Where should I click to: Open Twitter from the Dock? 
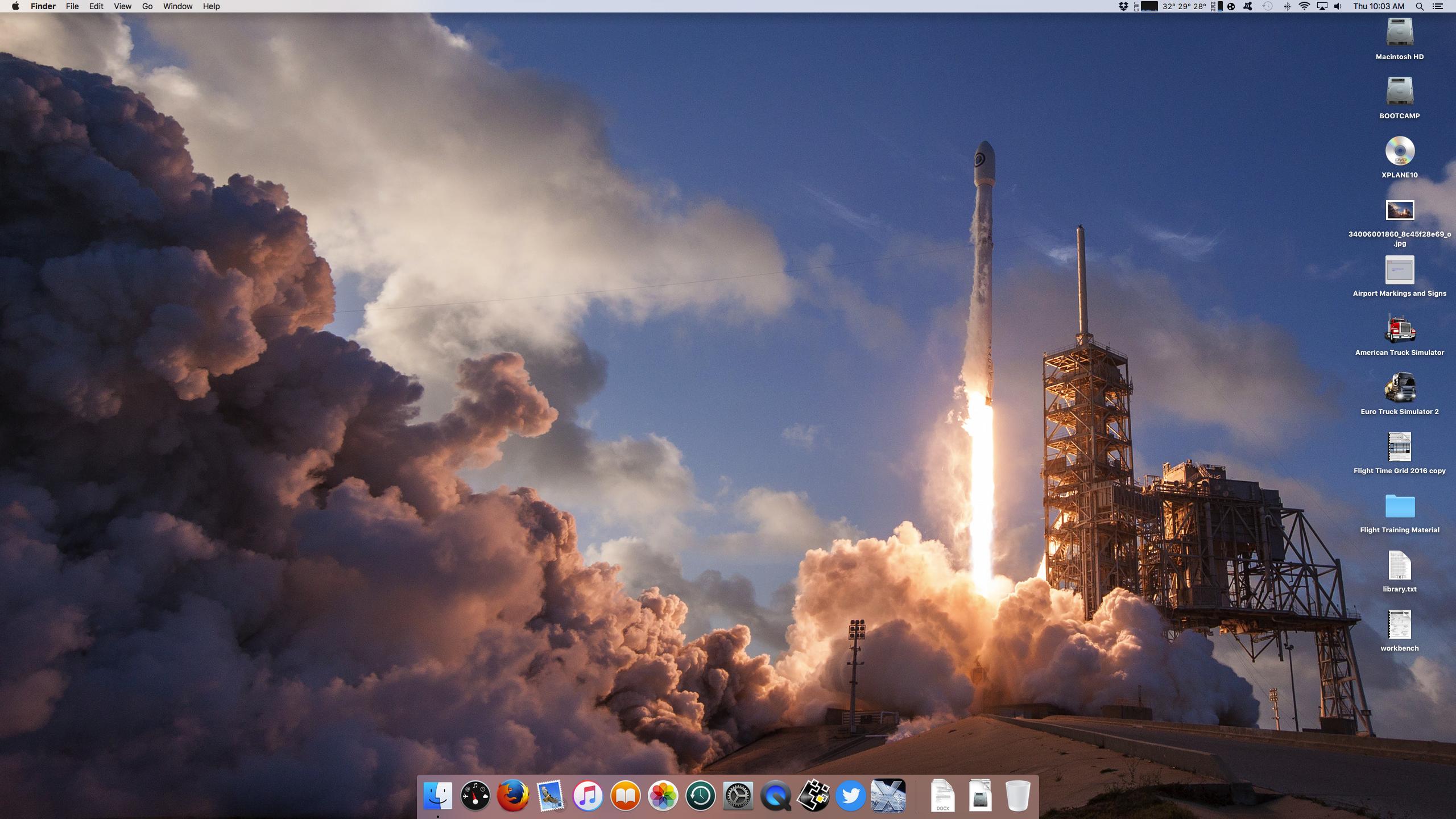pyautogui.click(x=851, y=795)
